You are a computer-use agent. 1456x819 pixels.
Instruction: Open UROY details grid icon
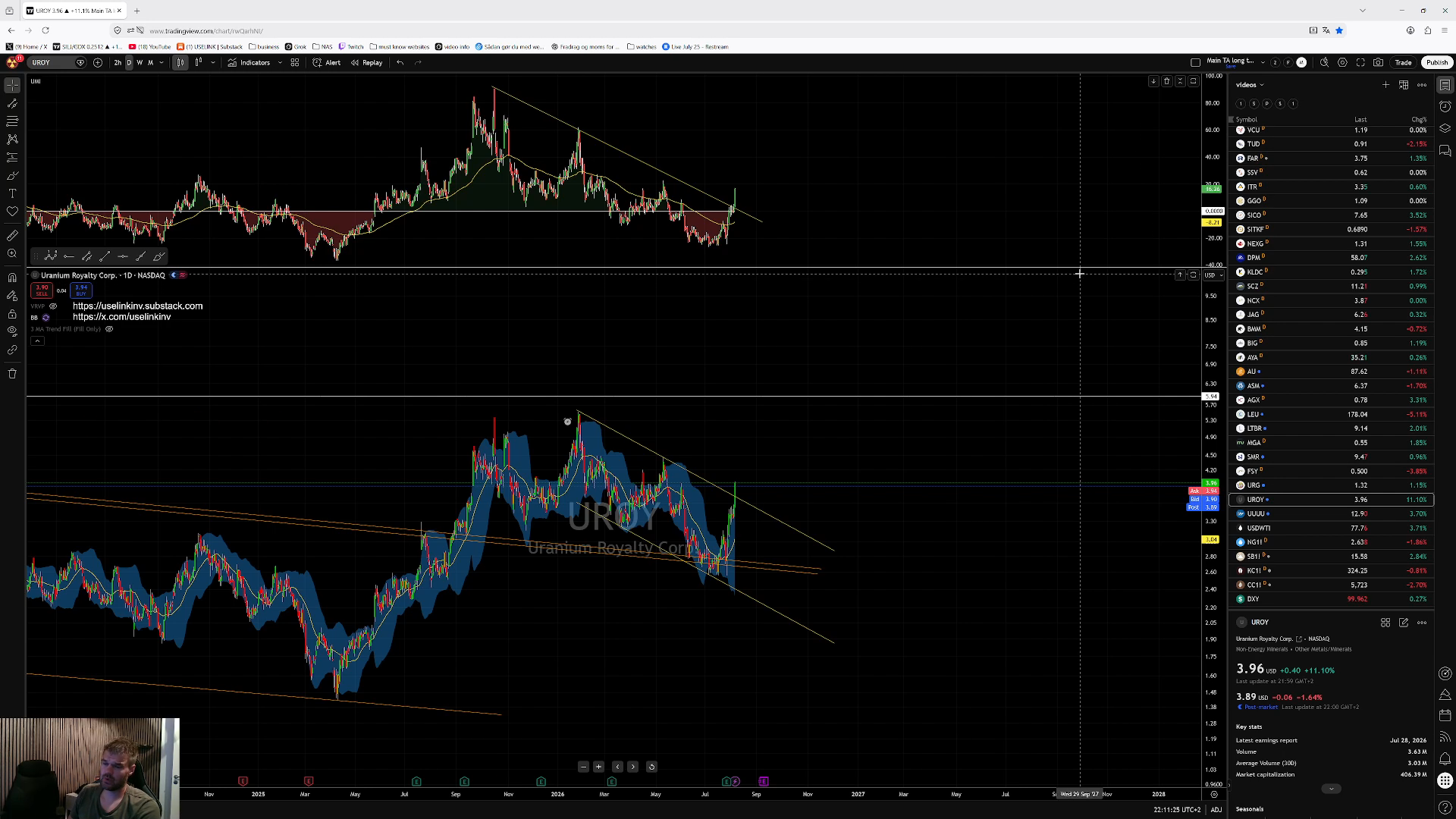tap(1385, 623)
